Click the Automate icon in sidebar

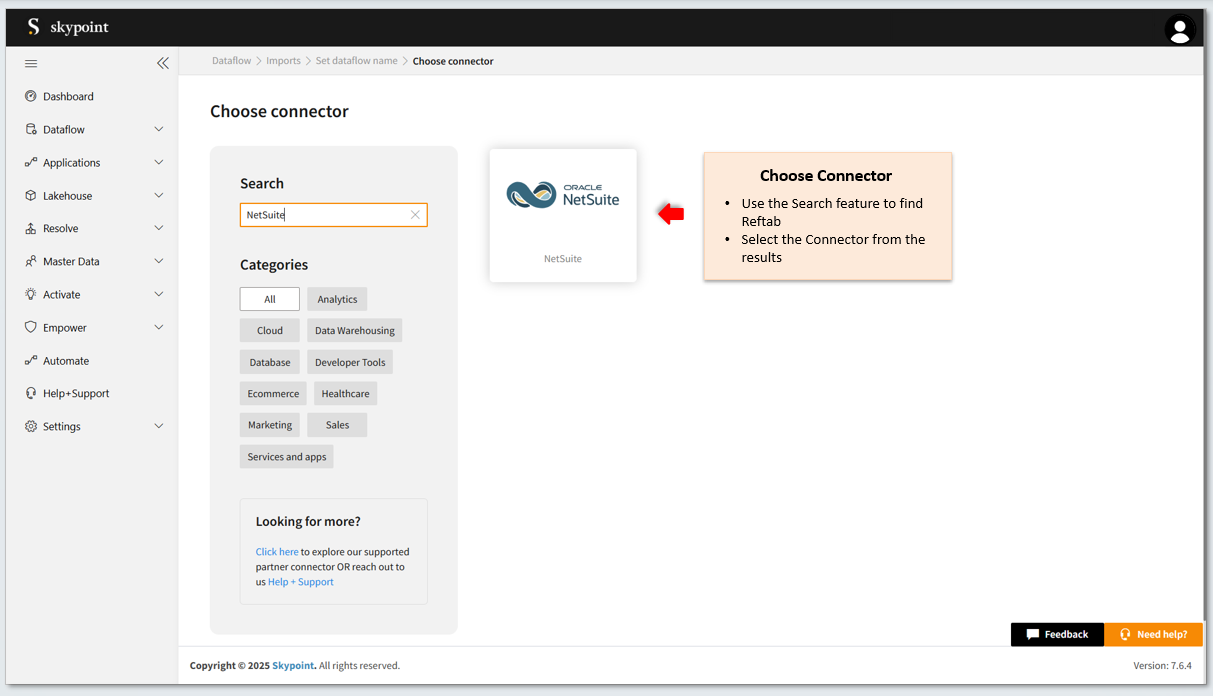tap(31, 361)
